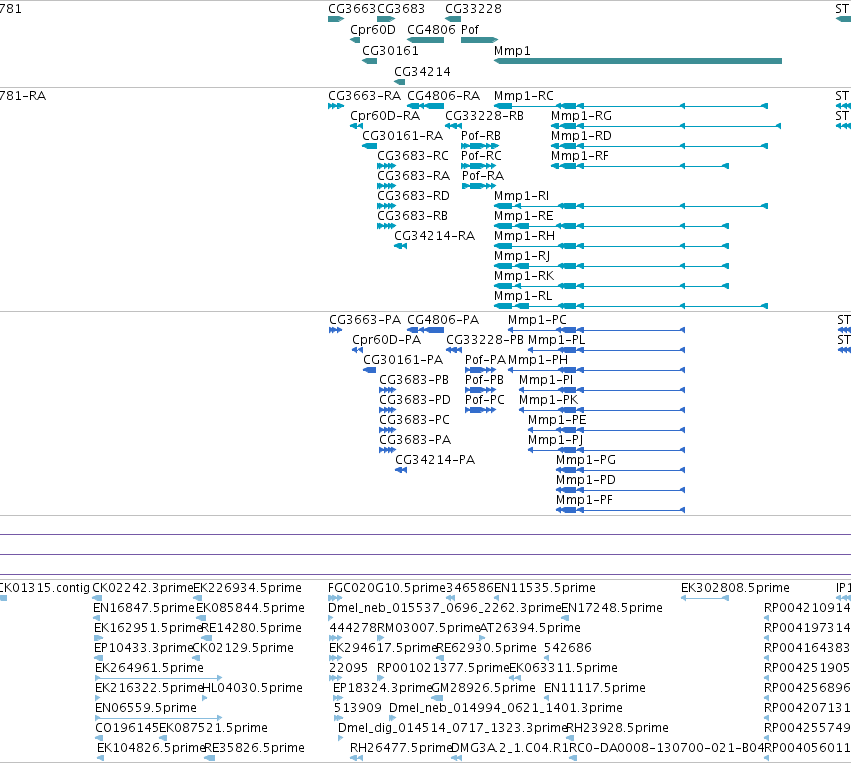Select the CG33228 gene label
Viewport: 851px width, 763px height.
pos(473,9)
